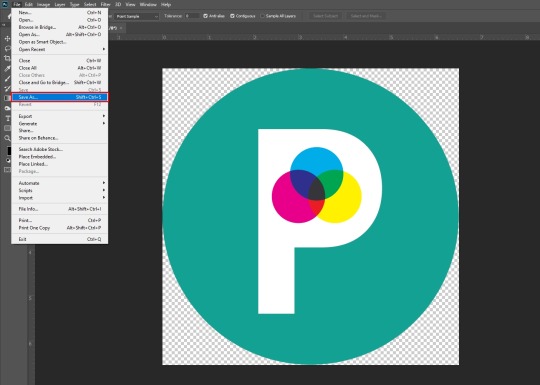This screenshot has width=540, height=385.
Task: Choose Open... from the File menu
Action: [x=60, y=20]
